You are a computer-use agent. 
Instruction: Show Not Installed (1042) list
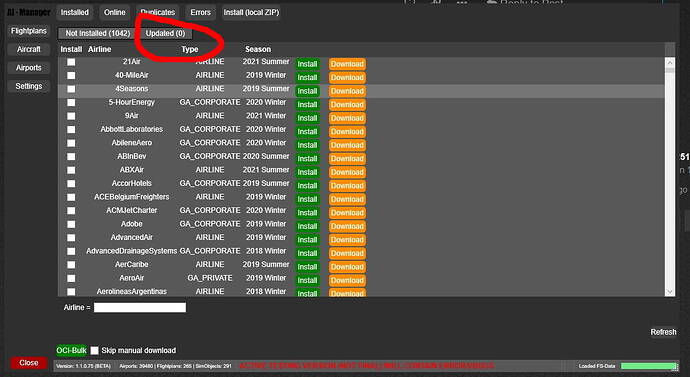point(98,33)
